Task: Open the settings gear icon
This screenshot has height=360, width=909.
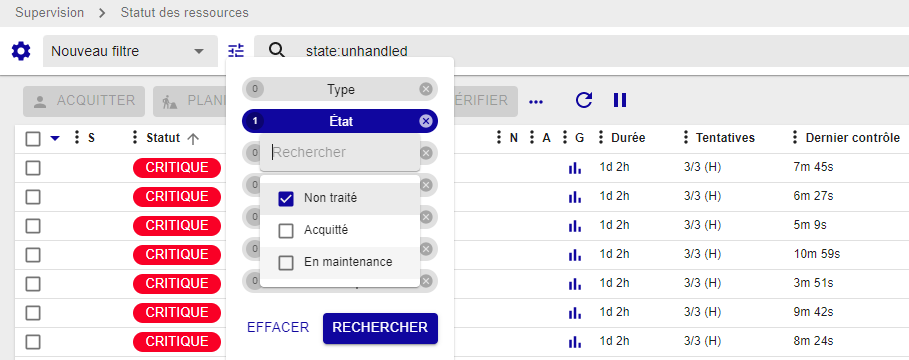Action: [x=21, y=51]
